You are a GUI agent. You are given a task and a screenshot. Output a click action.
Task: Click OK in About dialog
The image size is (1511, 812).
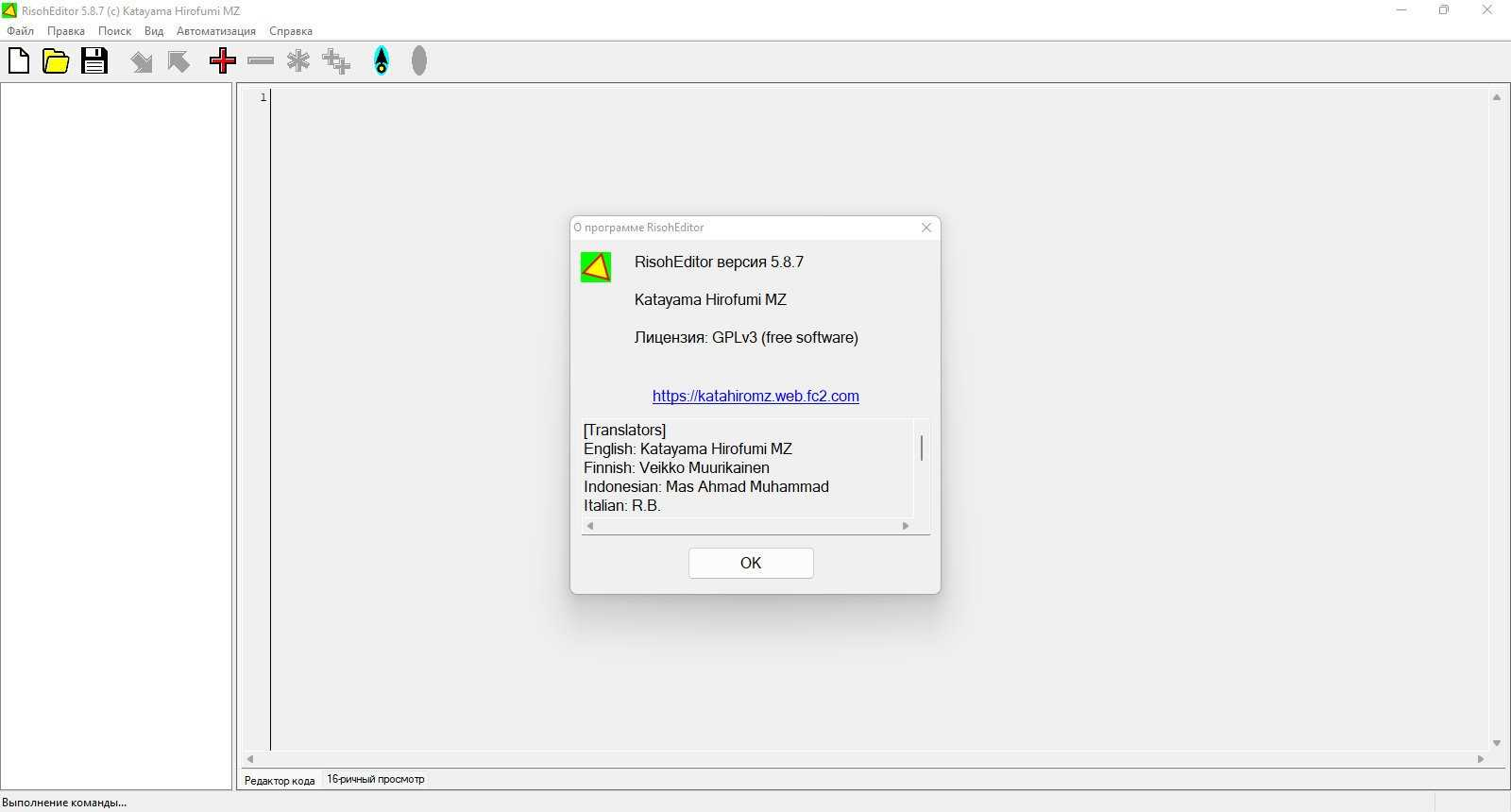point(751,563)
